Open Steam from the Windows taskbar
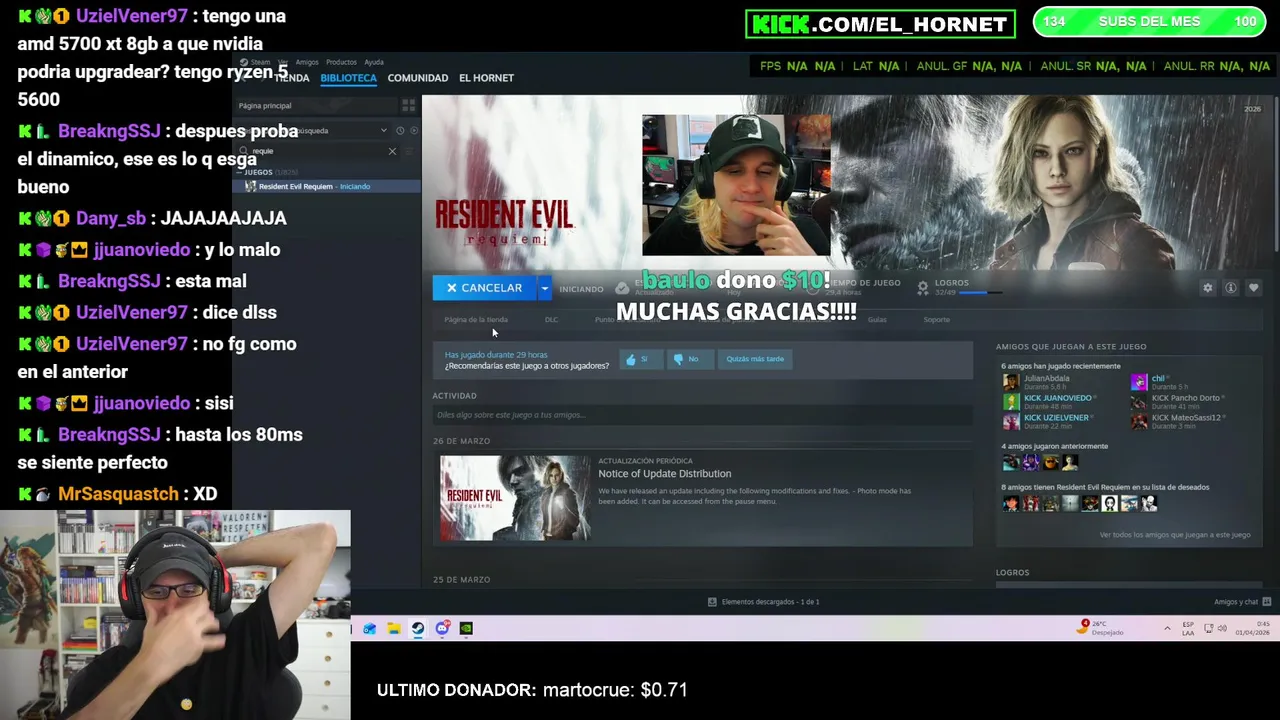Image resolution: width=1280 pixels, height=720 pixels. [418, 629]
